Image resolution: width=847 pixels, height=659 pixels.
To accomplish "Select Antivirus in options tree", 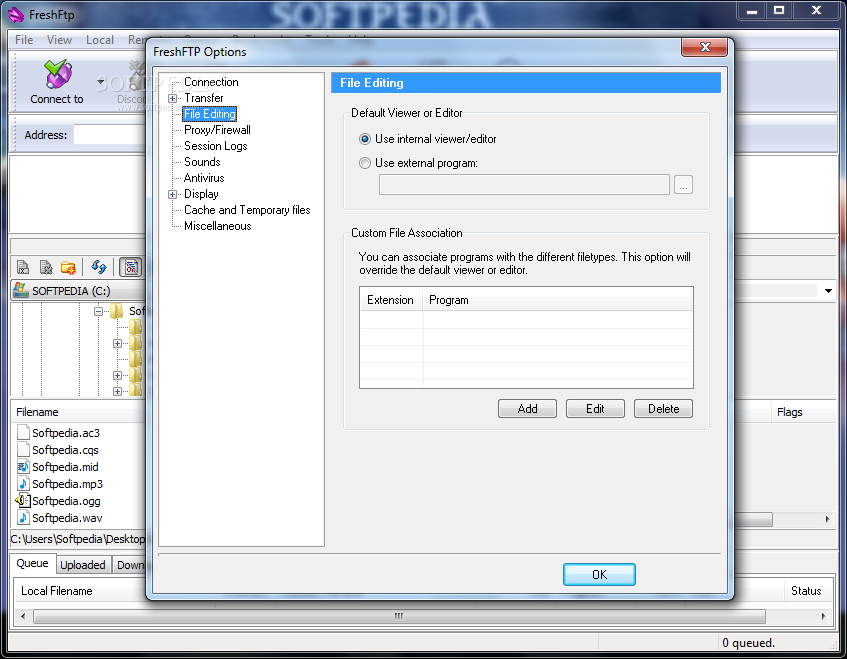I will pyautogui.click(x=204, y=178).
